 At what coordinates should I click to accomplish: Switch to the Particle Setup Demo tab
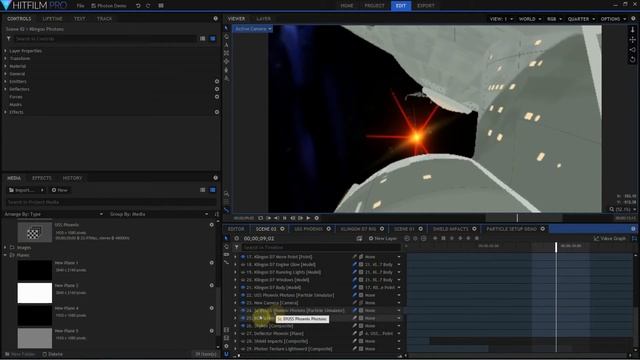pos(511,229)
